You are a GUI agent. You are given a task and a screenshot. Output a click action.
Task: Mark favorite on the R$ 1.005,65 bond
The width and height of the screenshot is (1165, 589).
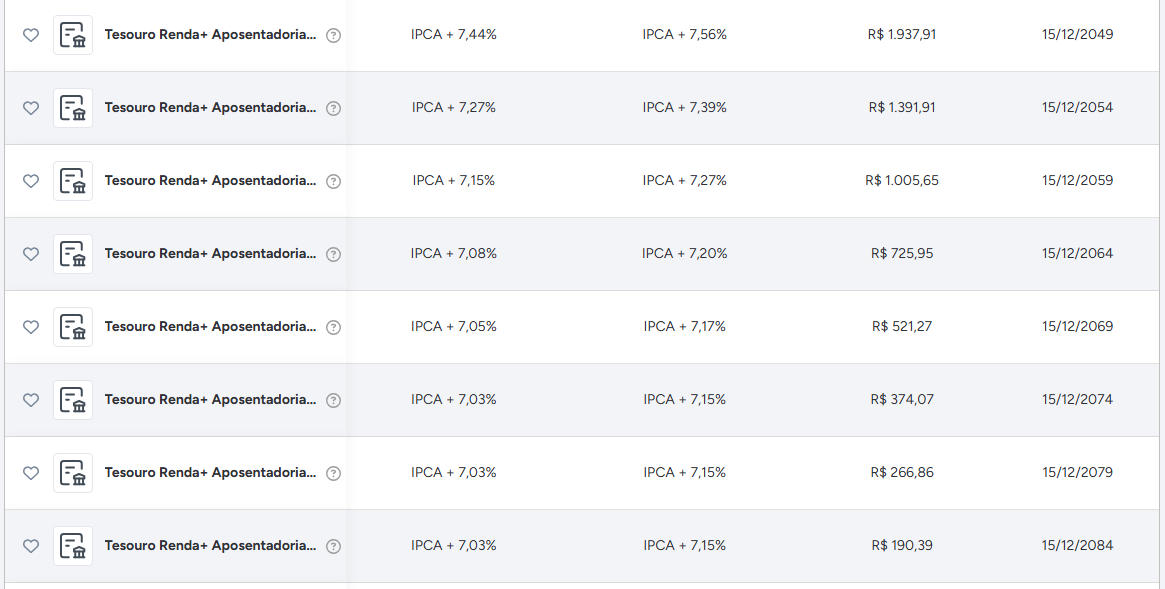tap(30, 180)
